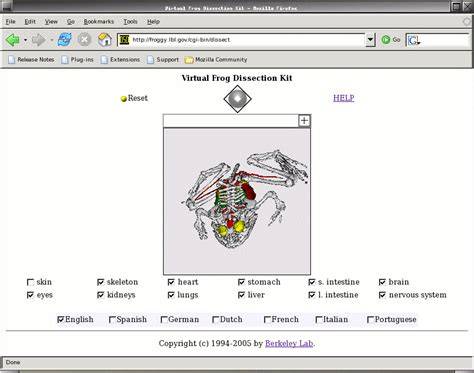Open the Berkeley Lab link
The image size is (474, 373).
(289, 343)
